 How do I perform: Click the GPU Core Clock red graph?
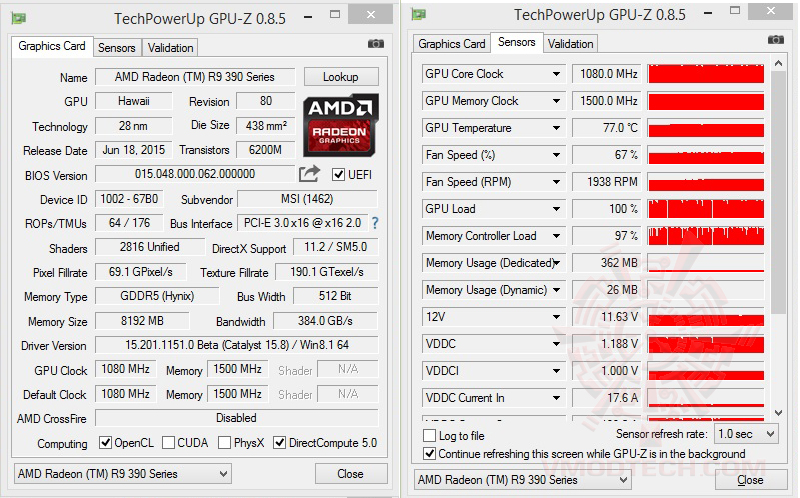tap(706, 74)
